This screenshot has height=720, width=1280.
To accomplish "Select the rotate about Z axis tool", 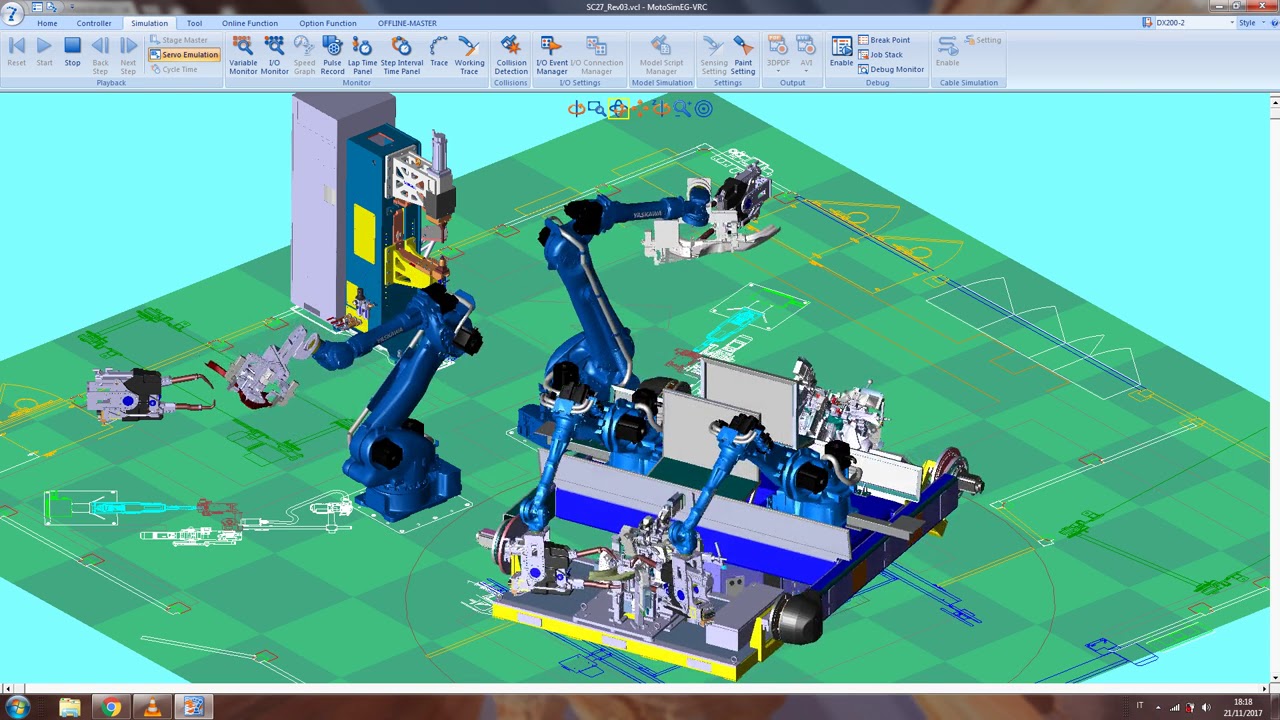I will [x=661, y=108].
